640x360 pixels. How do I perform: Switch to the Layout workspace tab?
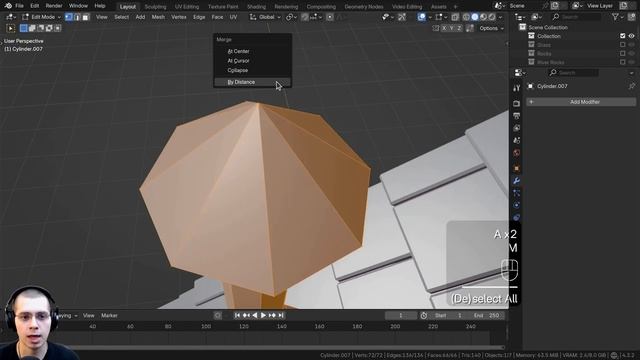click(128, 7)
